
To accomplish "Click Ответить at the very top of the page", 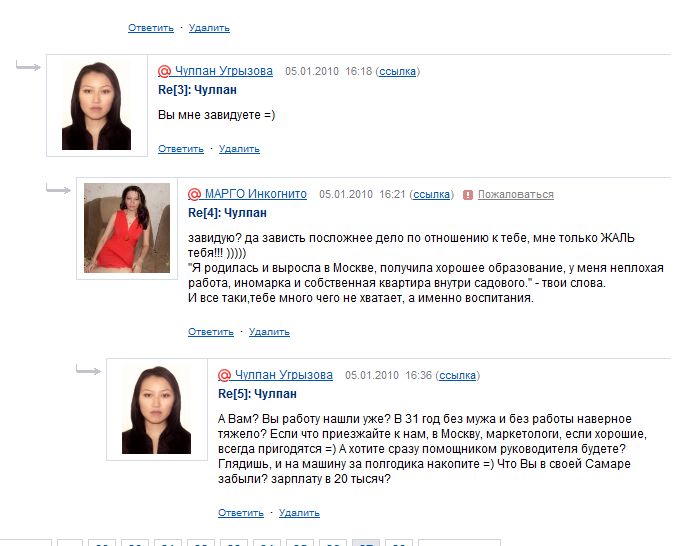I will 151,28.
